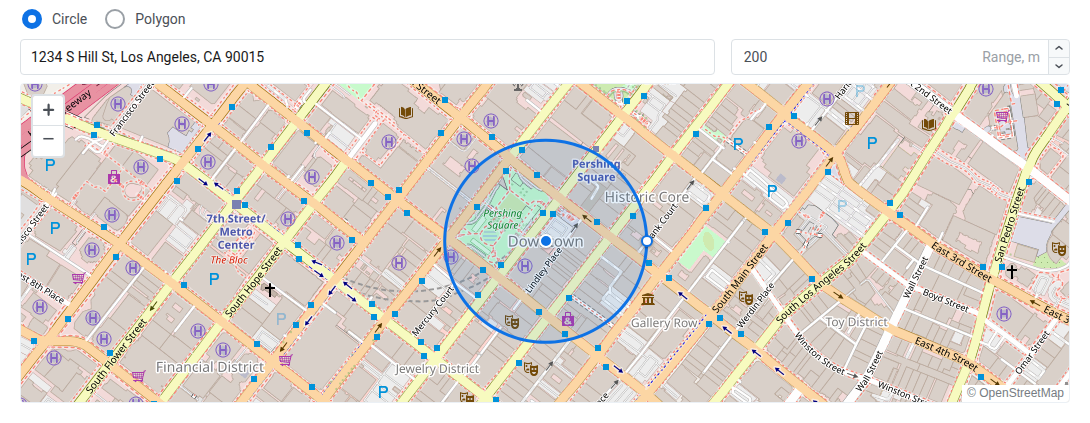Click the cinema film icon near 2nd Street

(x=852, y=118)
